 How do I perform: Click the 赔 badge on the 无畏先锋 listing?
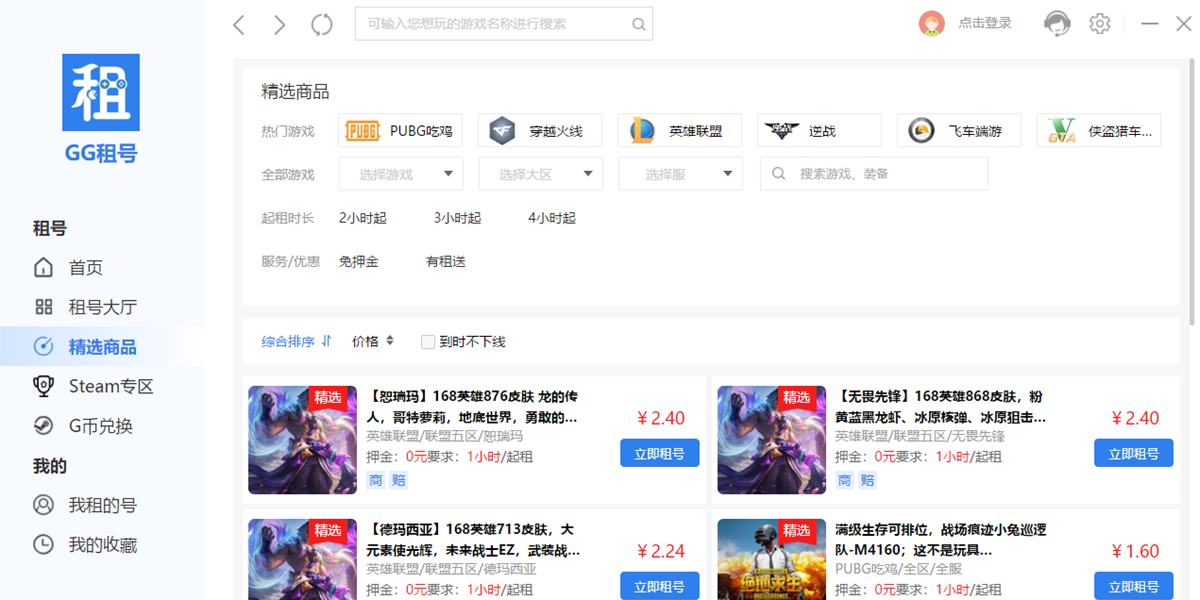pyautogui.click(x=867, y=480)
